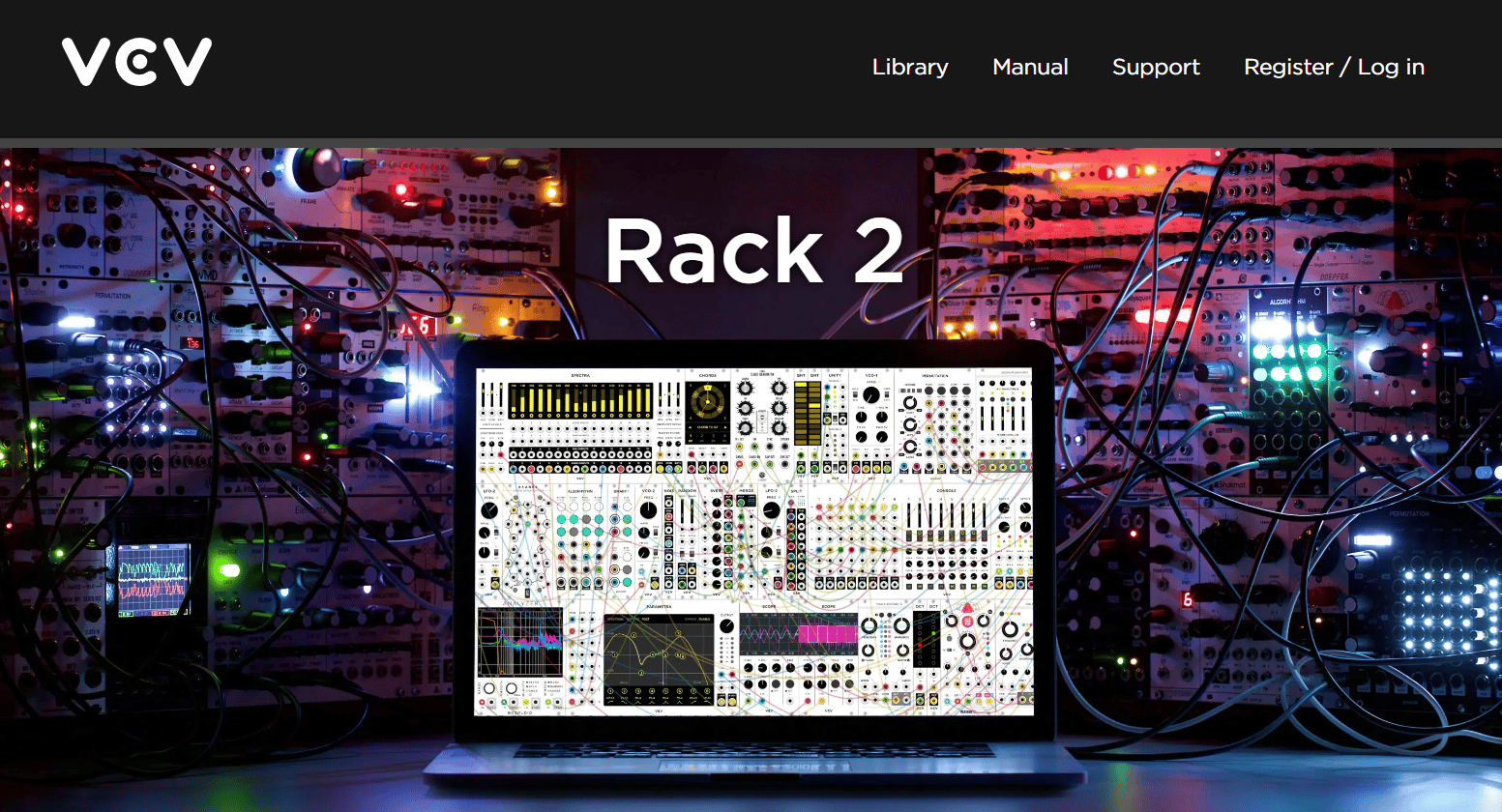Click the Rack 2 hero heading
Image resolution: width=1502 pixels, height=812 pixels.
pos(753,250)
